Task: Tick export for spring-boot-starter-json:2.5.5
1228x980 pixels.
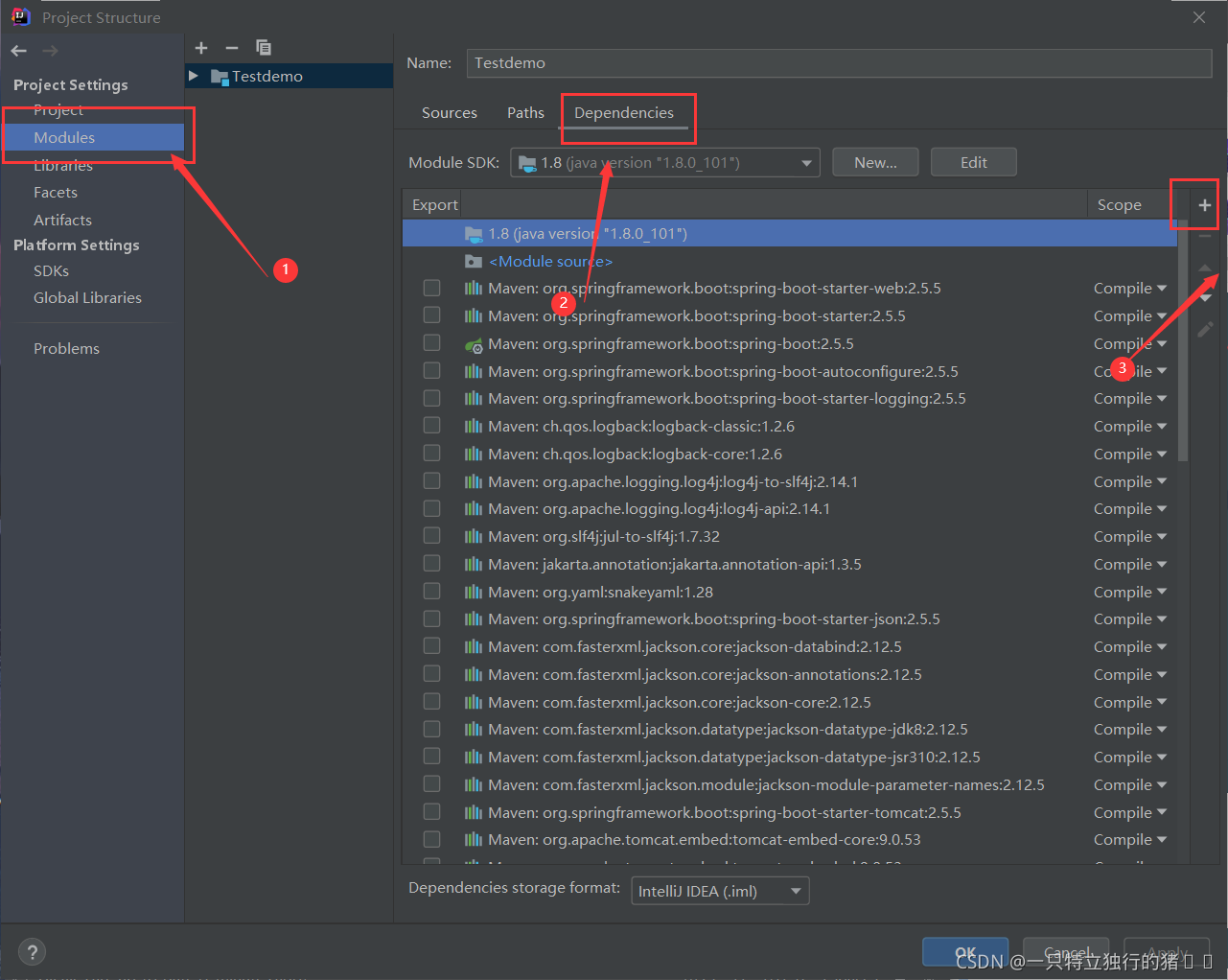Action: 431,618
